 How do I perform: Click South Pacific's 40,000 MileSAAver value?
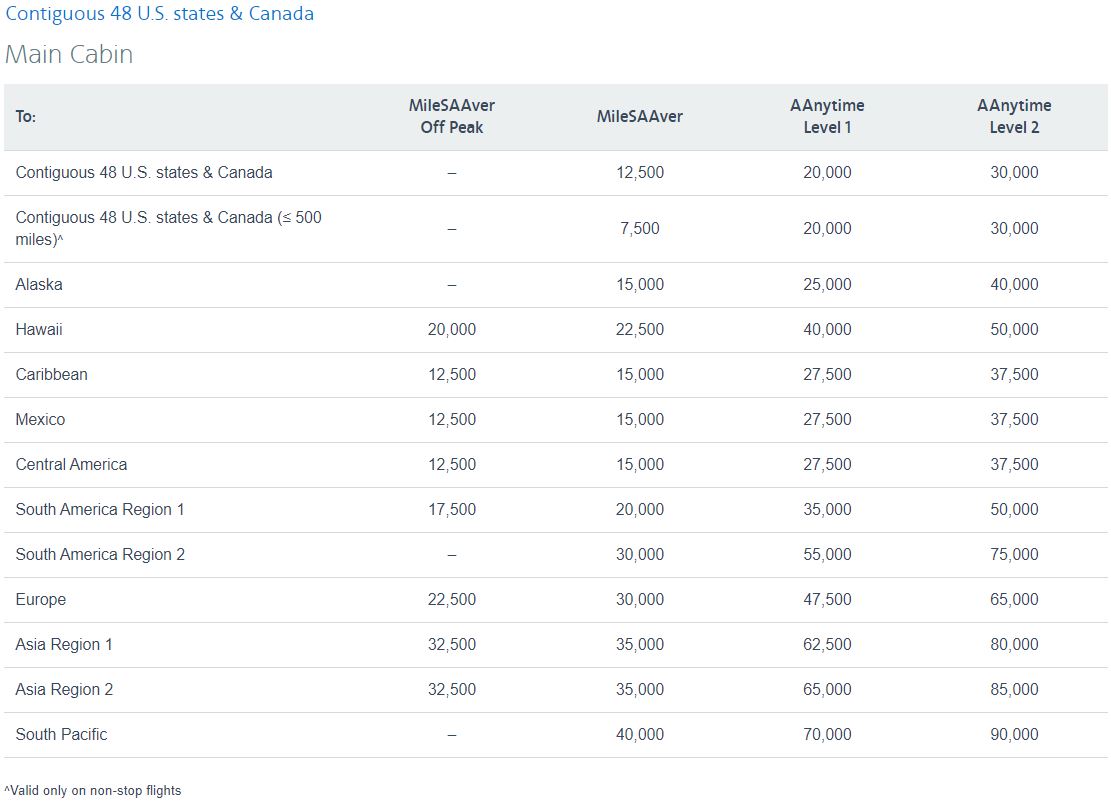click(x=639, y=734)
